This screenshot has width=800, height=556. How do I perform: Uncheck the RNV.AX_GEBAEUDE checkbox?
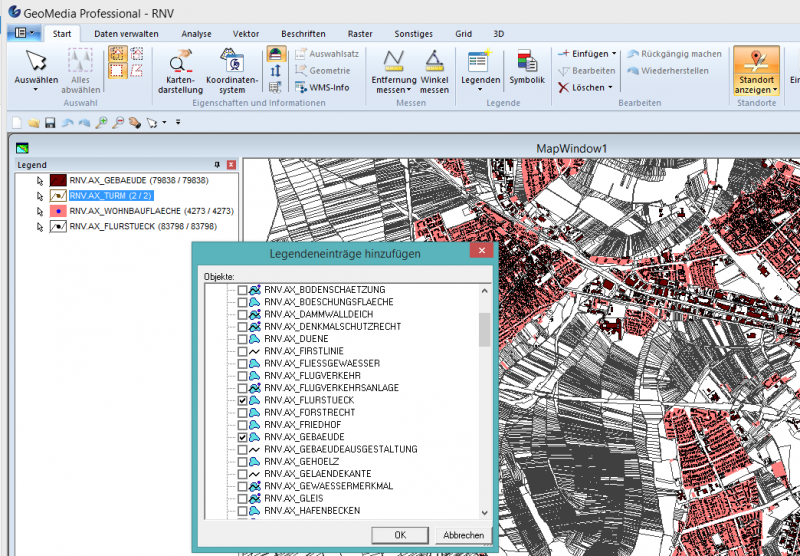(243, 437)
